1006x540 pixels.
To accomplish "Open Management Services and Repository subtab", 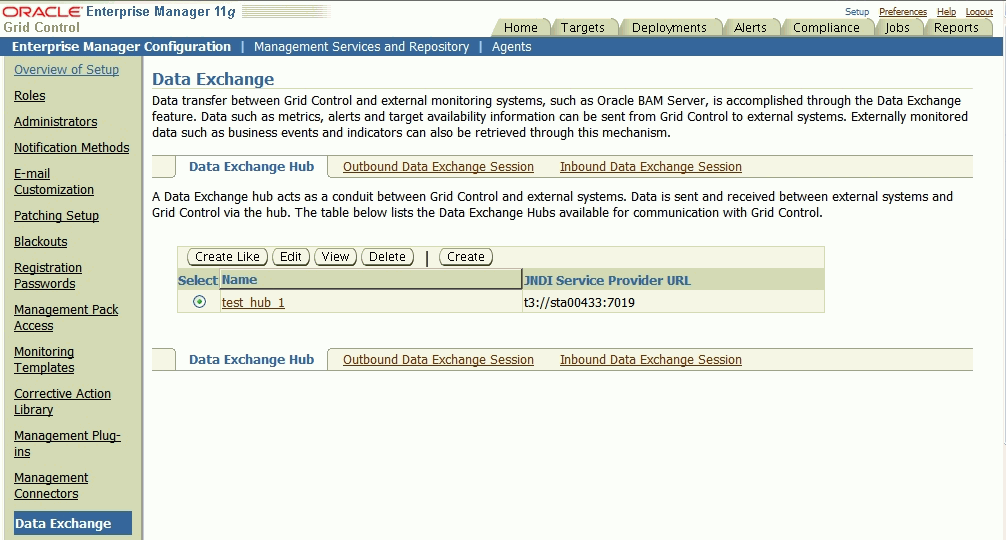I will [x=361, y=46].
